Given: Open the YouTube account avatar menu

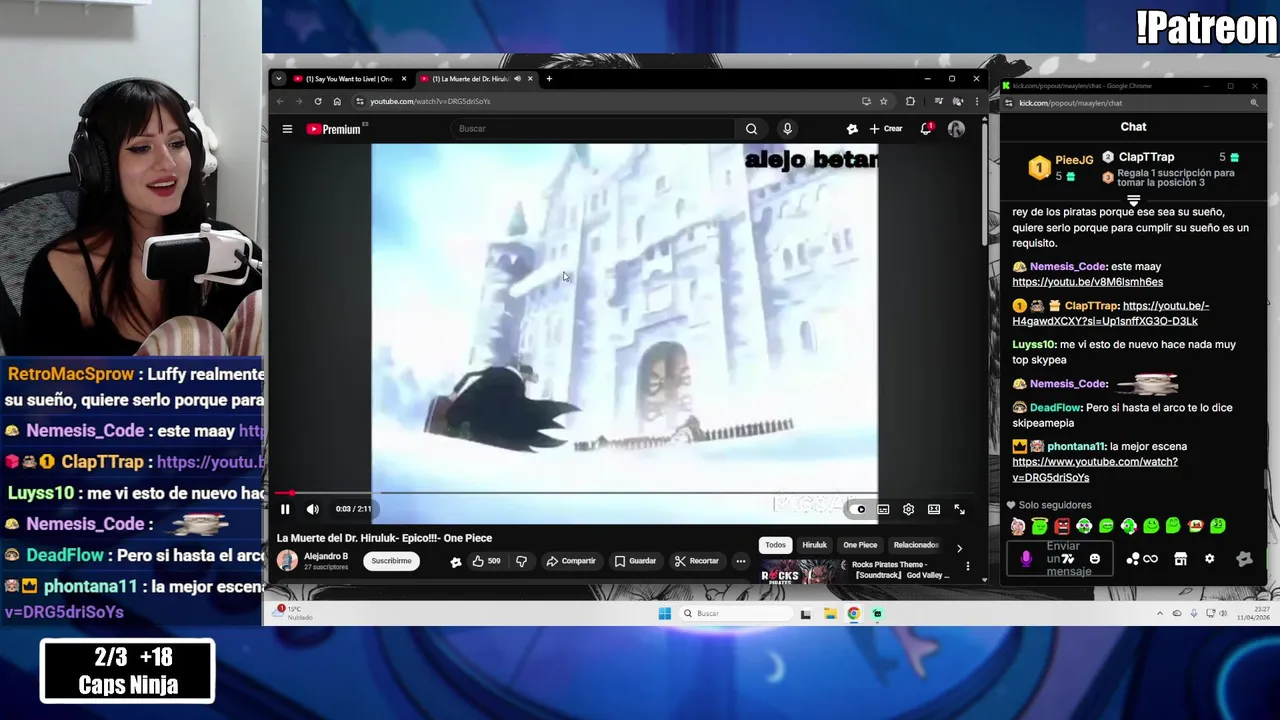Looking at the screenshot, I should point(956,129).
